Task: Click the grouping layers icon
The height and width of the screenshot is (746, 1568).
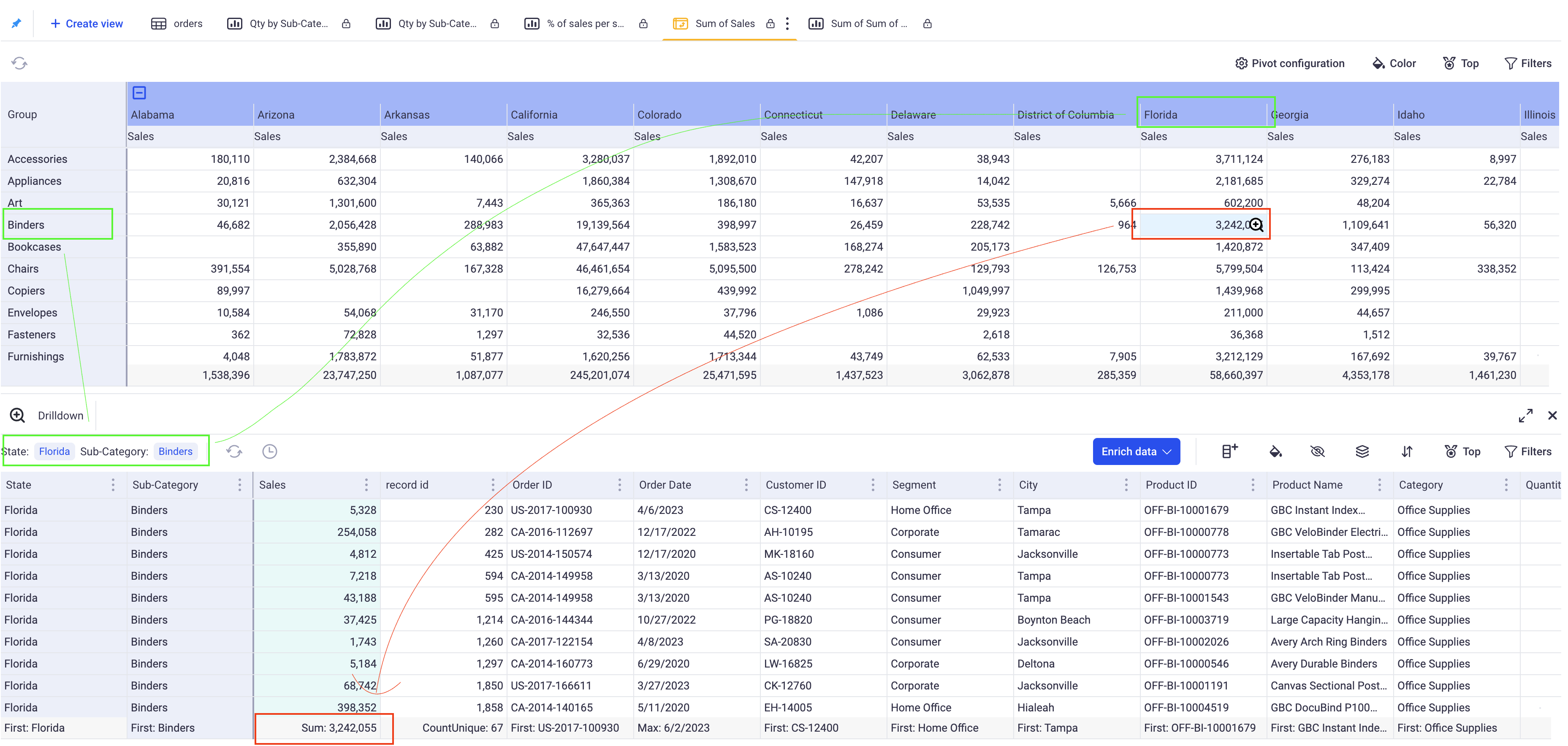Action: [1362, 451]
